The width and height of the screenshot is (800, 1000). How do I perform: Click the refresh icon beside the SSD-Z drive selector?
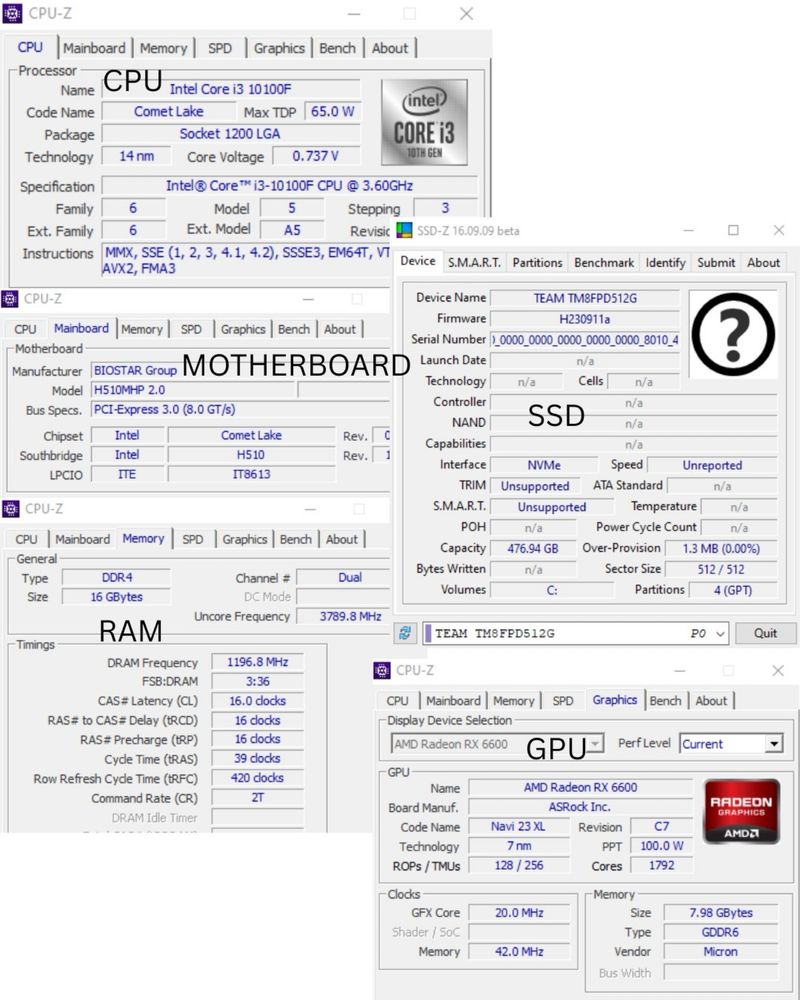tap(405, 633)
